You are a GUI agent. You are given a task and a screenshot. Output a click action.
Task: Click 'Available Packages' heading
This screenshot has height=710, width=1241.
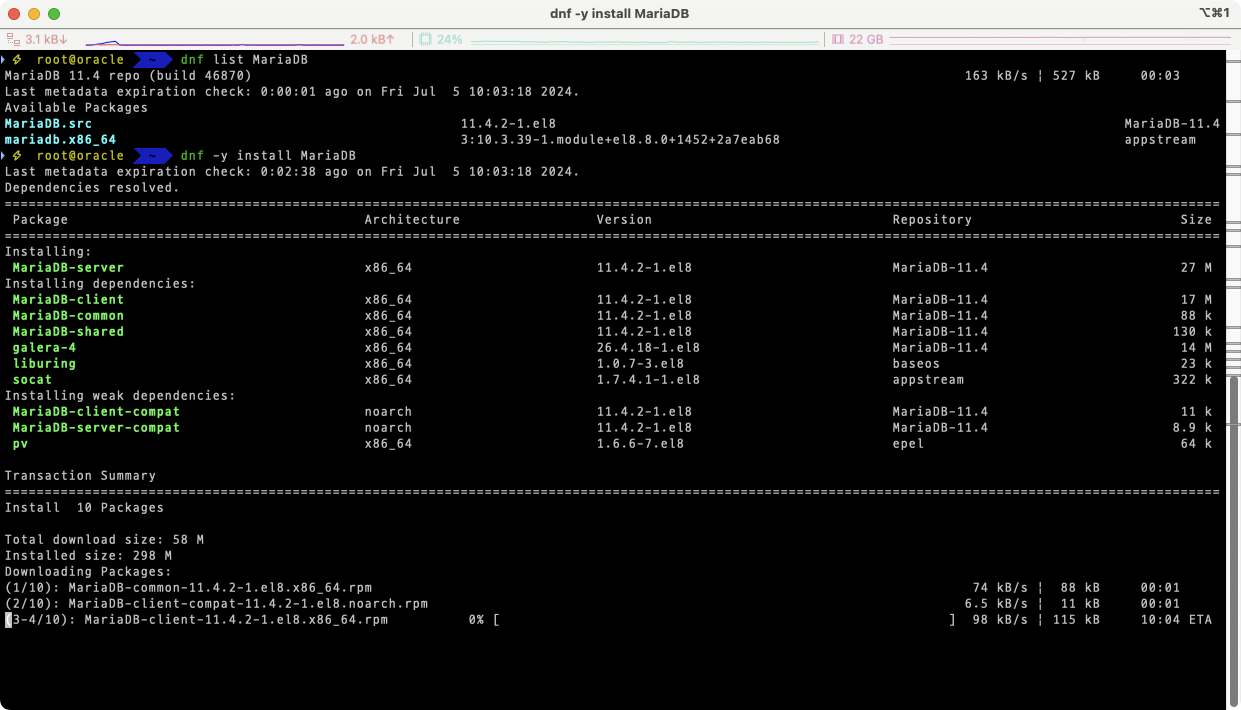tap(76, 108)
